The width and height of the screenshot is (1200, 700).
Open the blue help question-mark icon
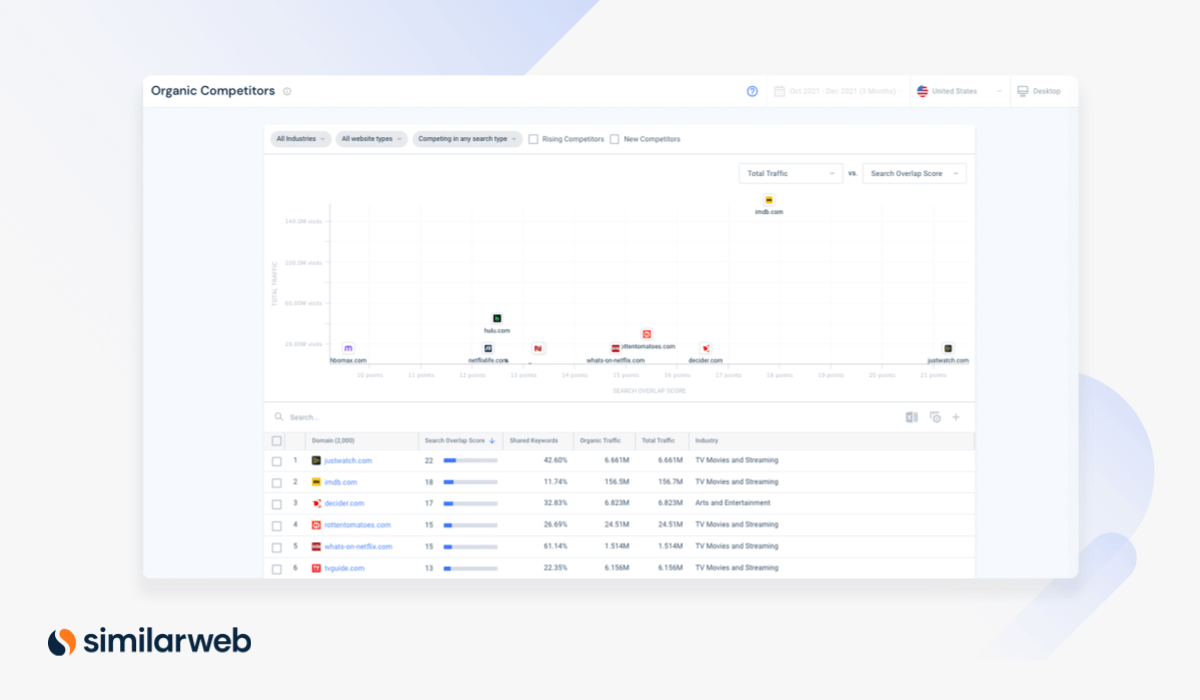click(x=752, y=91)
